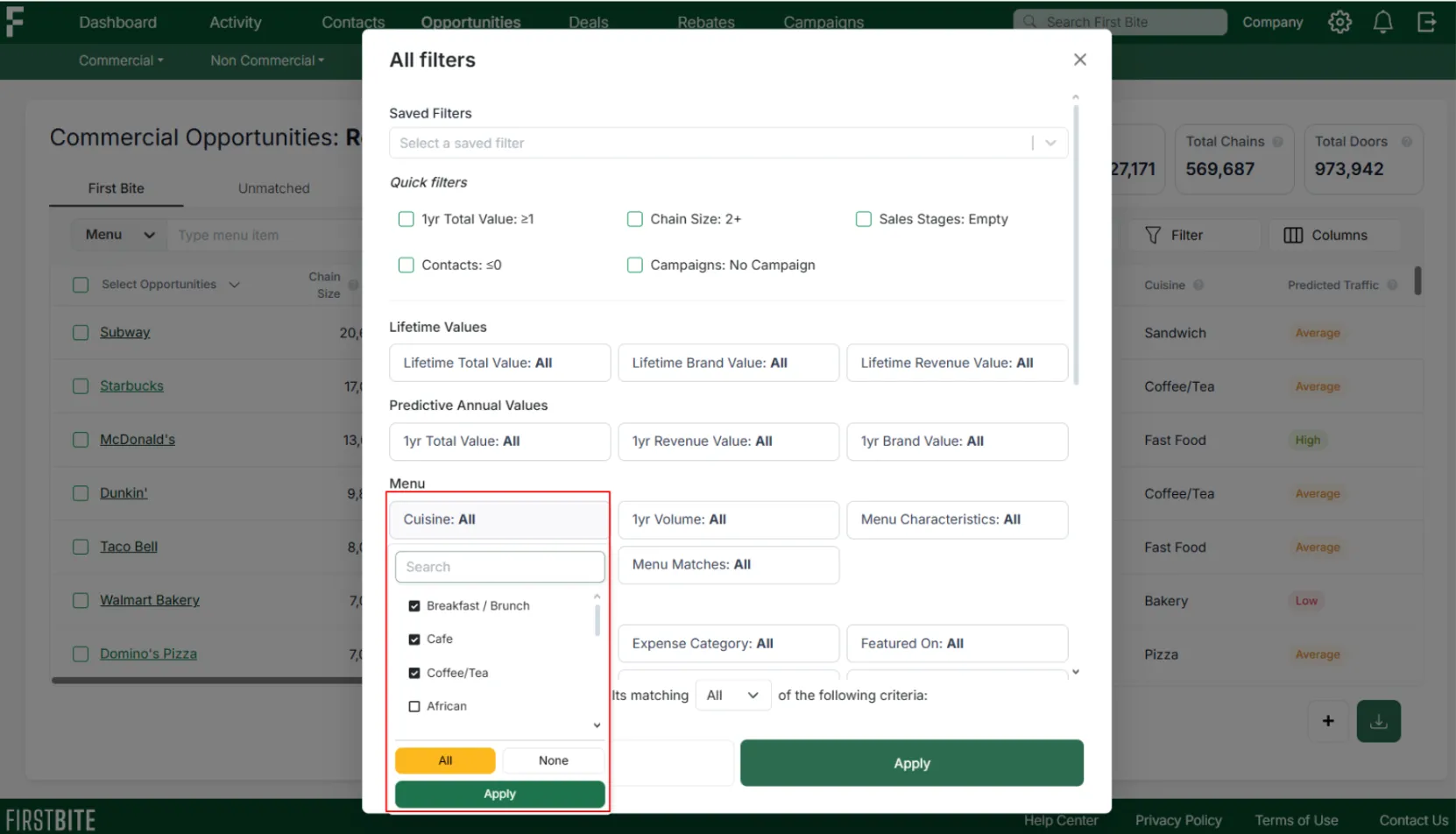Click the search magnifier icon
This screenshot has height=834, width=1456.
[1029, 22]
